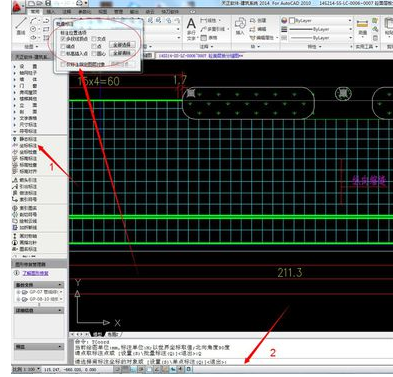Click 加折断线 (break line) in Tangent sidebar
Image resolution: width=393 pixels, height=377 pixels.
[x=25, y=227]
